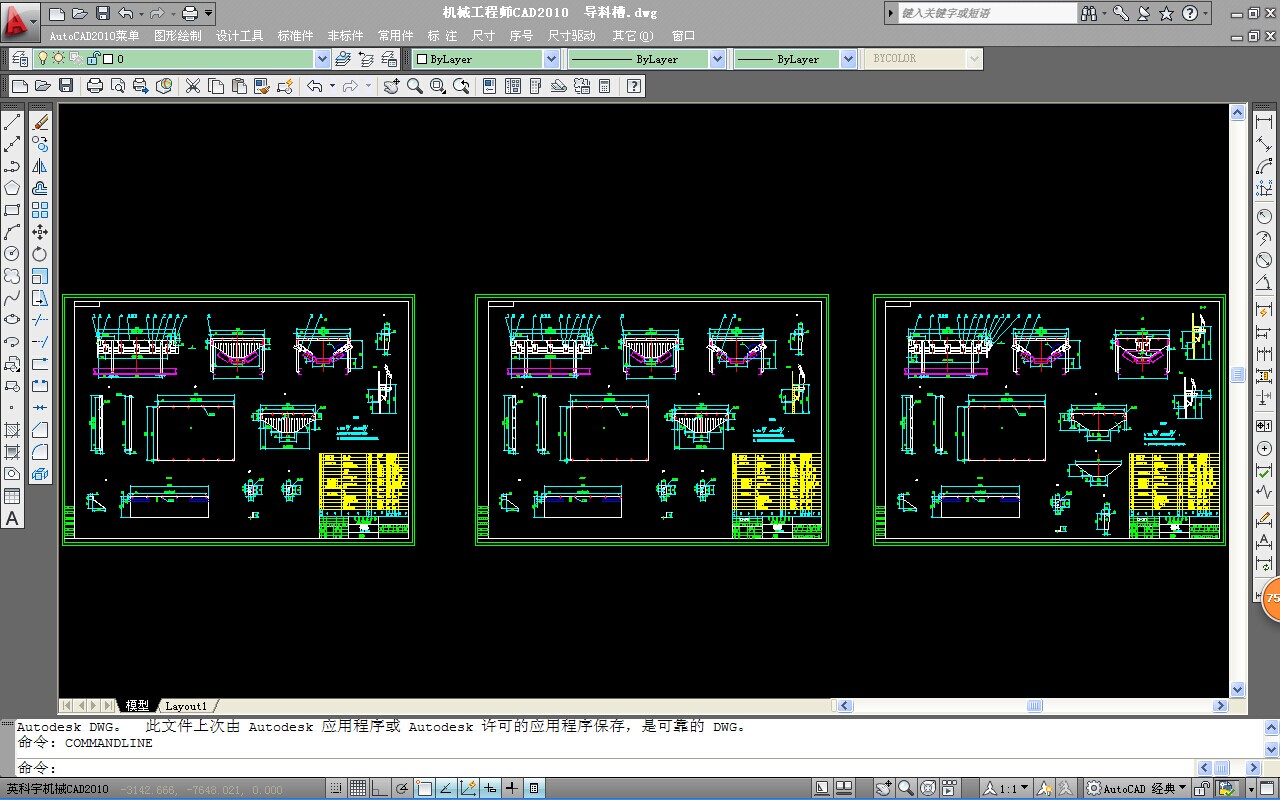The image size is (1280, 800).
Task: Click the Erase tool icon
Action: click(x=40, y=122)
